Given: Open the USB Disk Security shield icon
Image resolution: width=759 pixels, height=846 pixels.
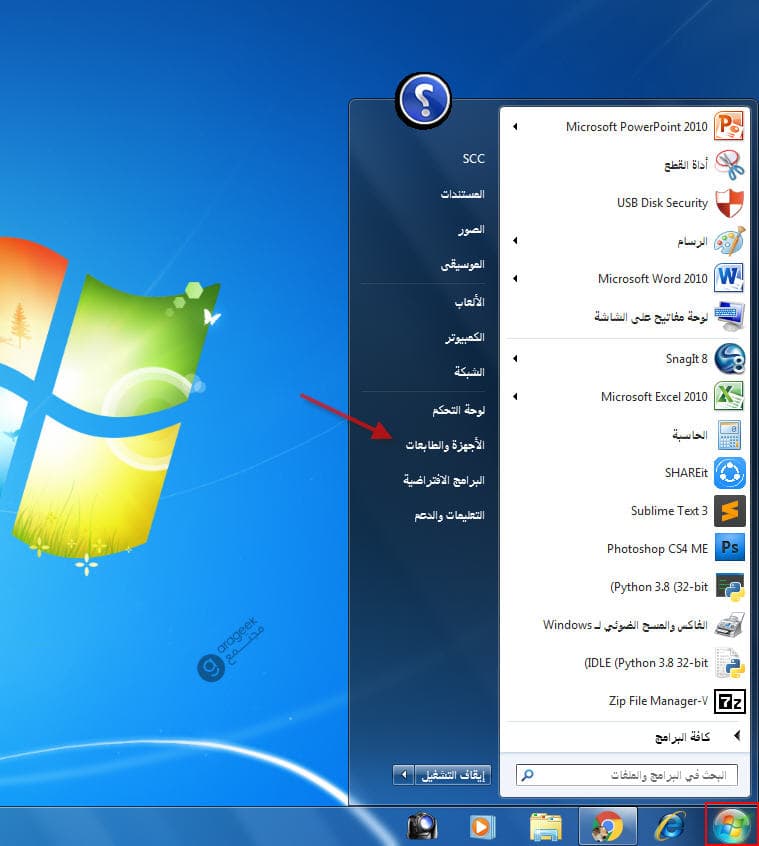Looking at the screenshot, I should coord(729,203).
